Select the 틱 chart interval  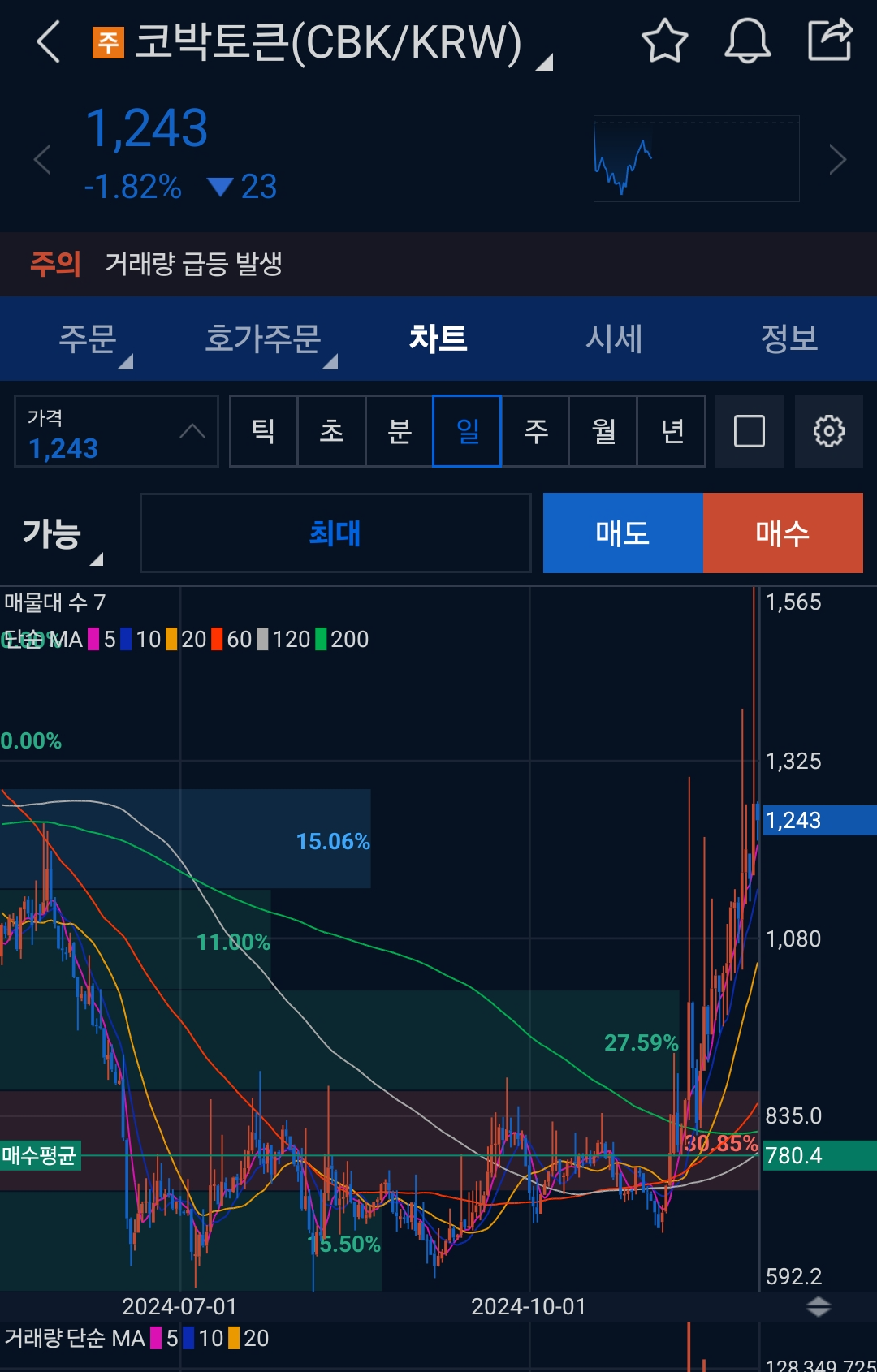point(263,431)
